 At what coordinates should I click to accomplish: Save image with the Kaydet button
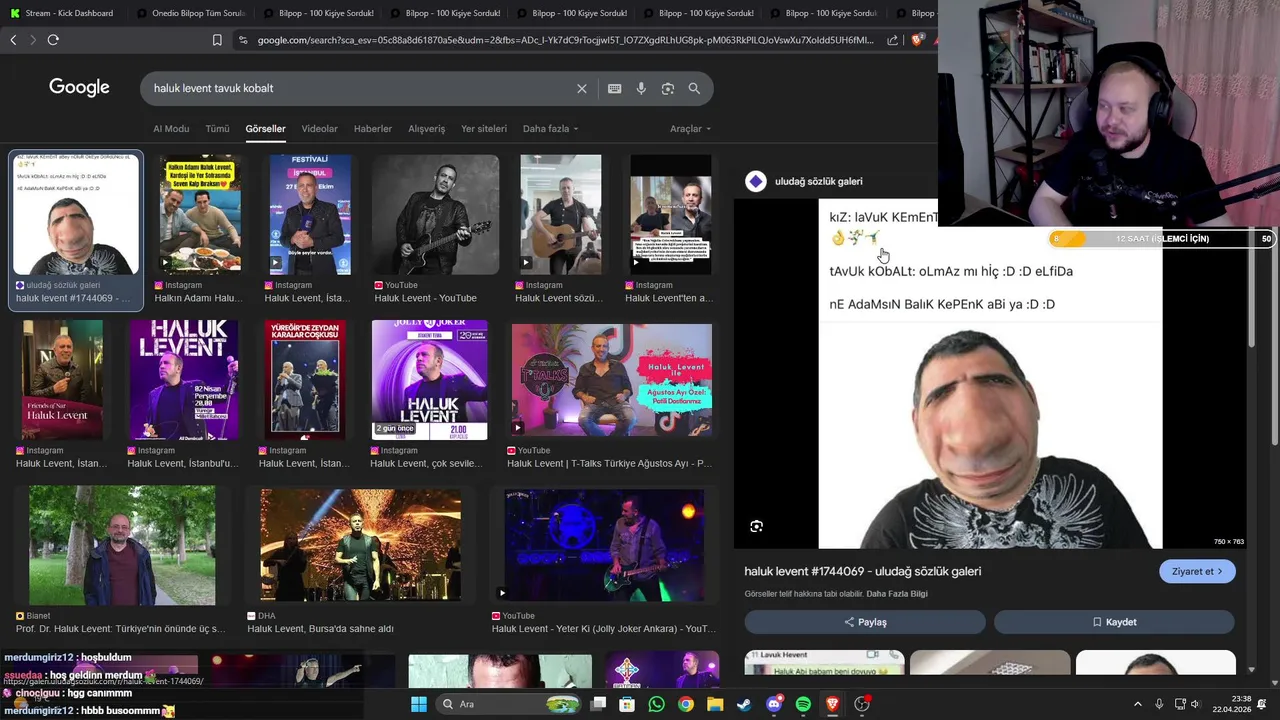(x=1114, y=622)
